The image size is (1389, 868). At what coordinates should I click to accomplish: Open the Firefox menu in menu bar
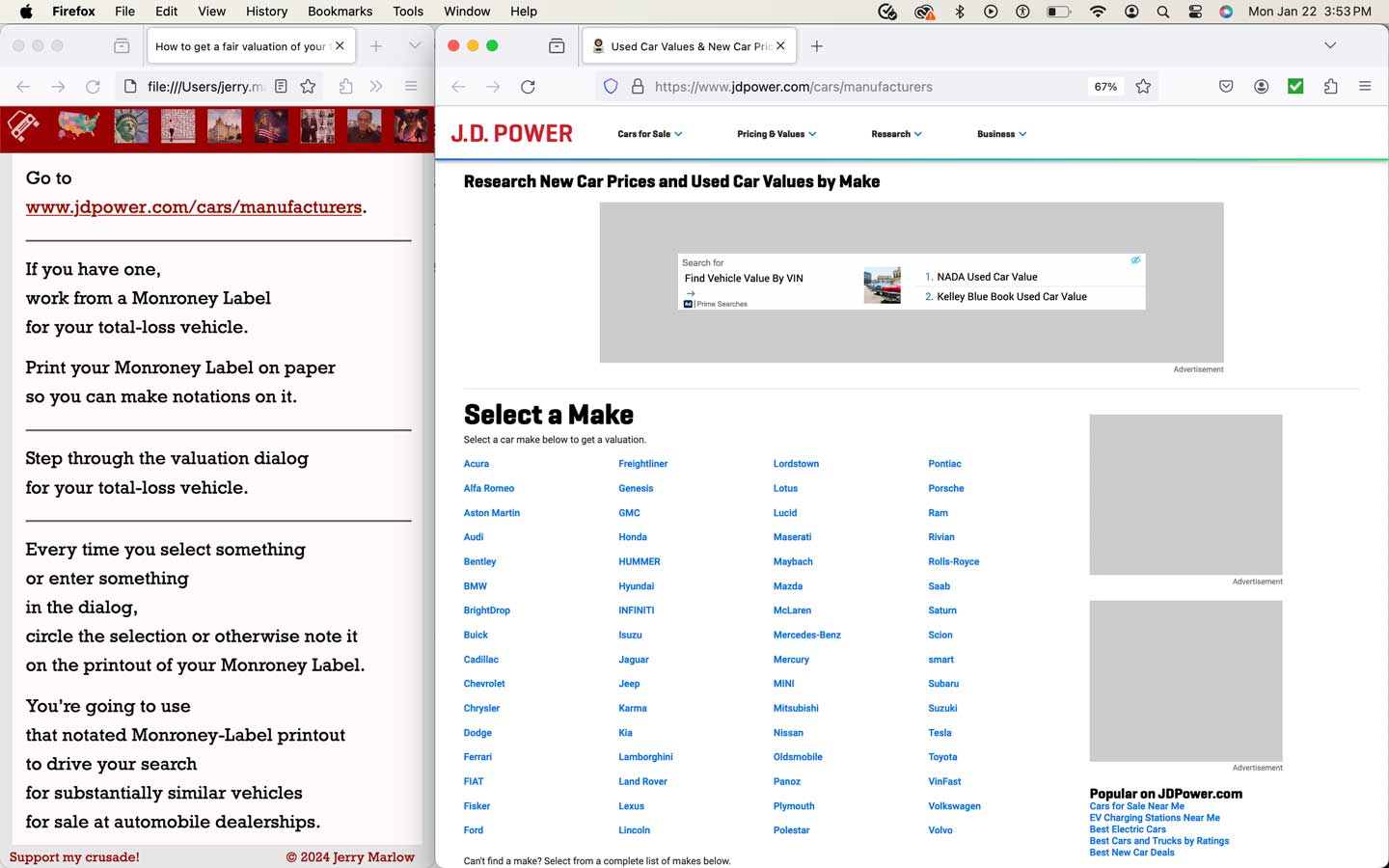point(73,12)
